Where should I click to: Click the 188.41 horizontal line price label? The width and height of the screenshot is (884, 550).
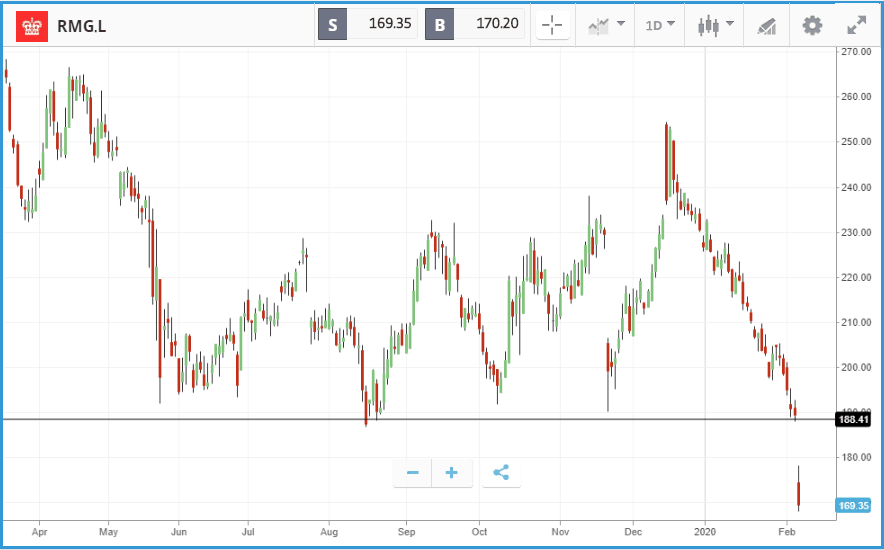pos(852,420)
